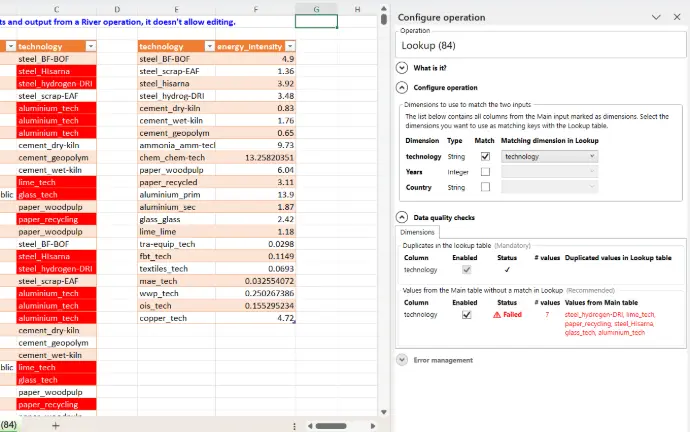Click the Operation name field 'Lookup (84)'
Image resolution: width=690 pixels, height=432 pixels.
coord(540,45)
